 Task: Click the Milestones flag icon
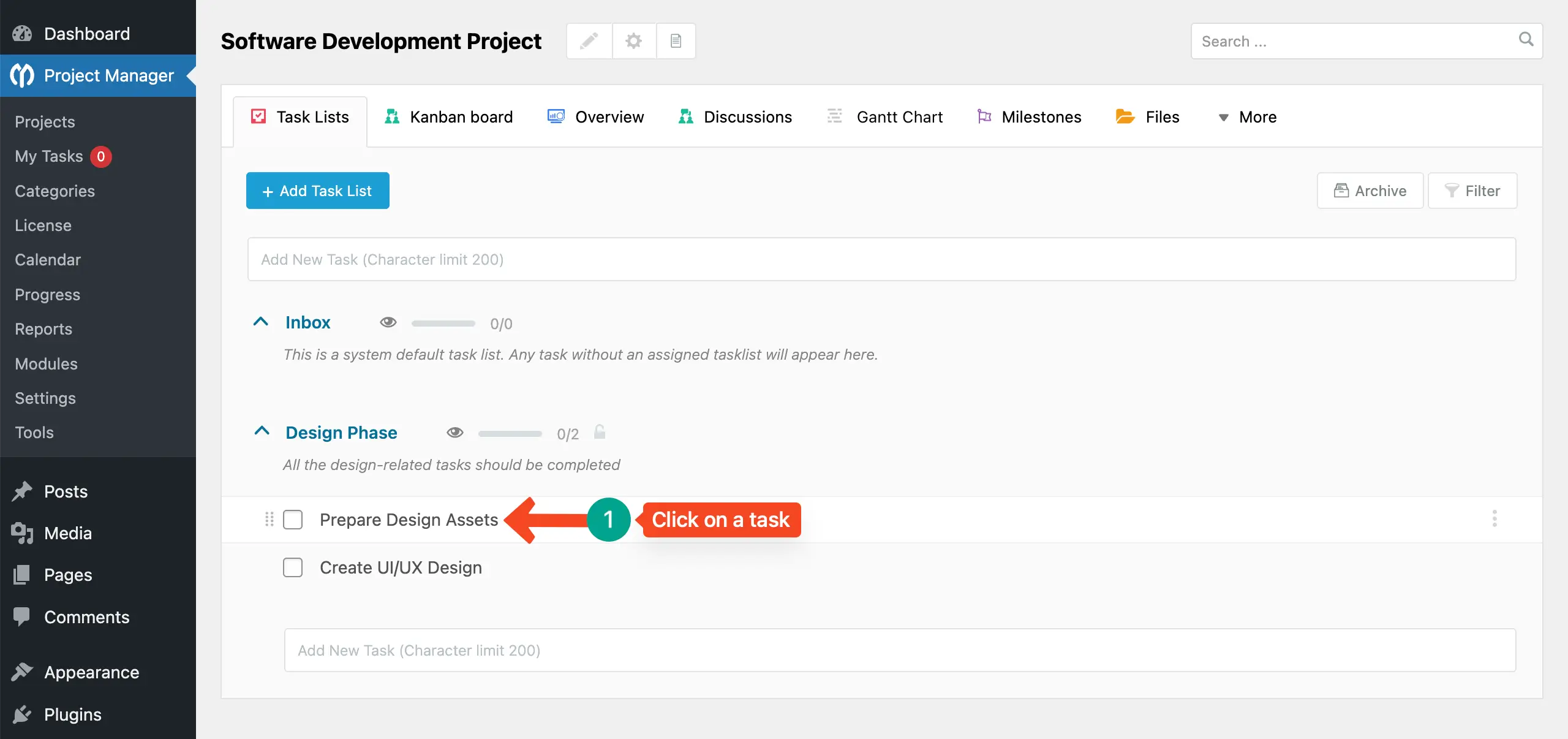tap(984, 116)
